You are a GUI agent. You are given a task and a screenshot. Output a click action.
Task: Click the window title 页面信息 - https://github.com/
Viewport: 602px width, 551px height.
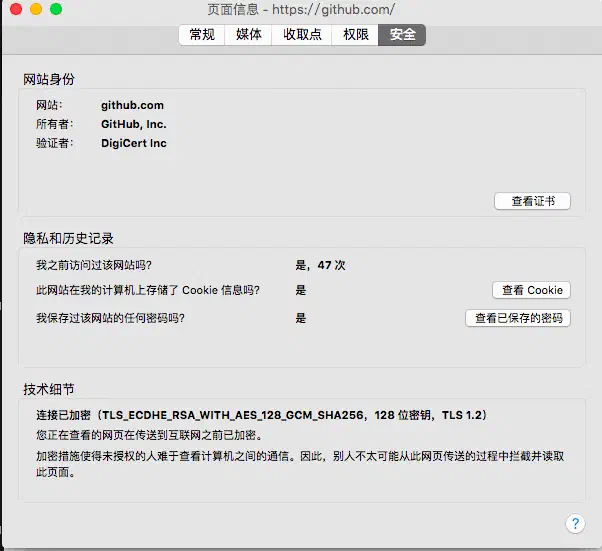[x=301, y=9]
